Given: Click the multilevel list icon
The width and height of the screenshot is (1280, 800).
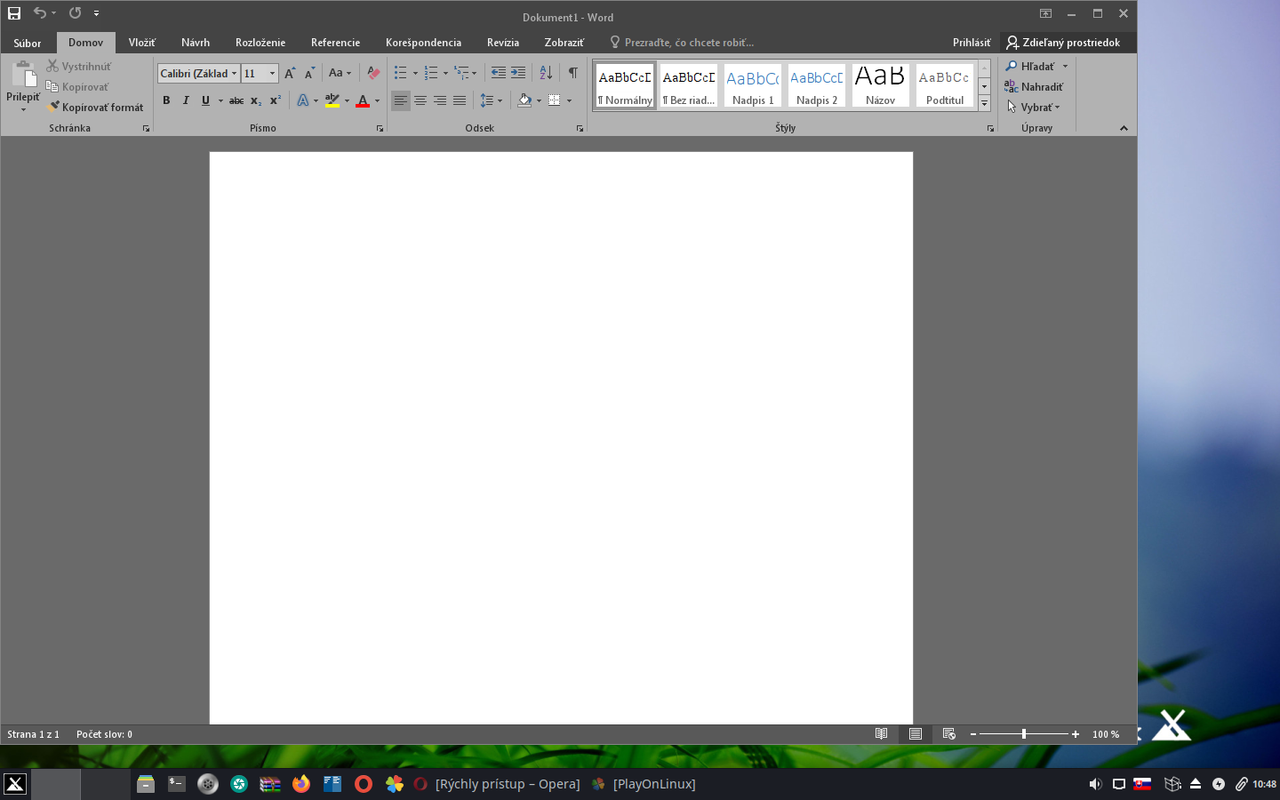Looking at the screenshot, I should (x=461, y=73).
